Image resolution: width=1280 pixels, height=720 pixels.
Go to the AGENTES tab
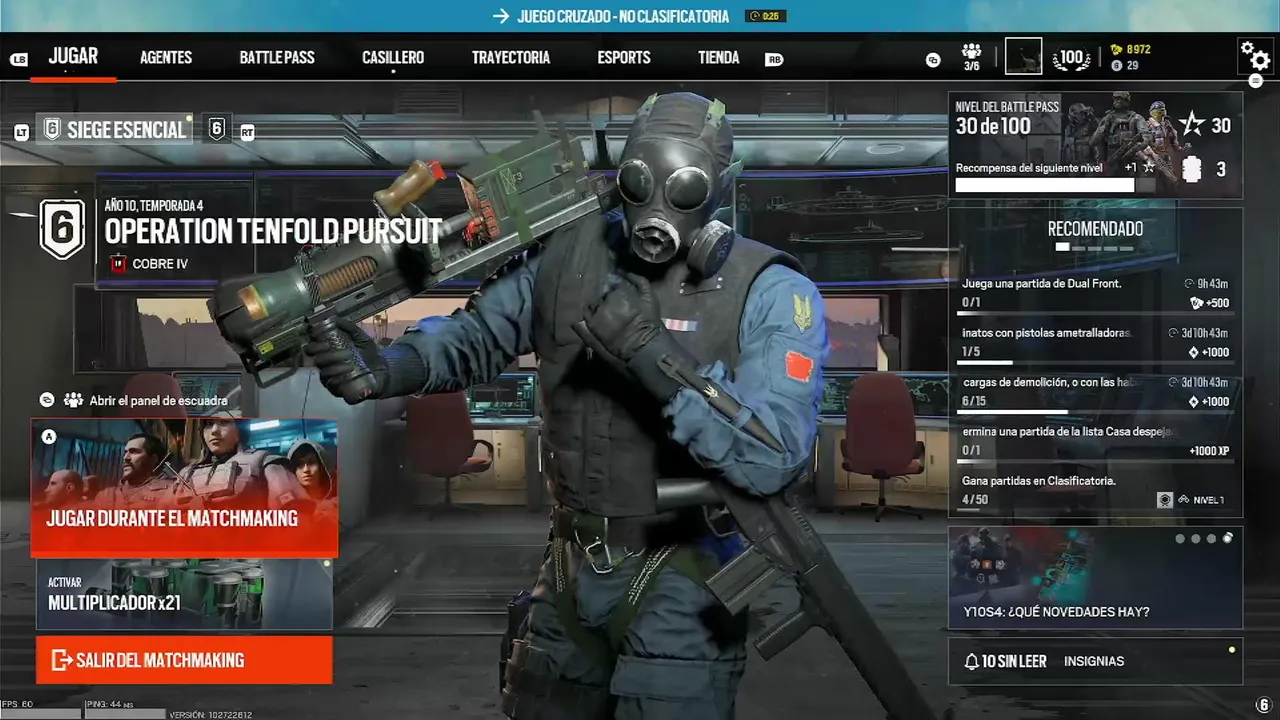click(x=166, y=58)
